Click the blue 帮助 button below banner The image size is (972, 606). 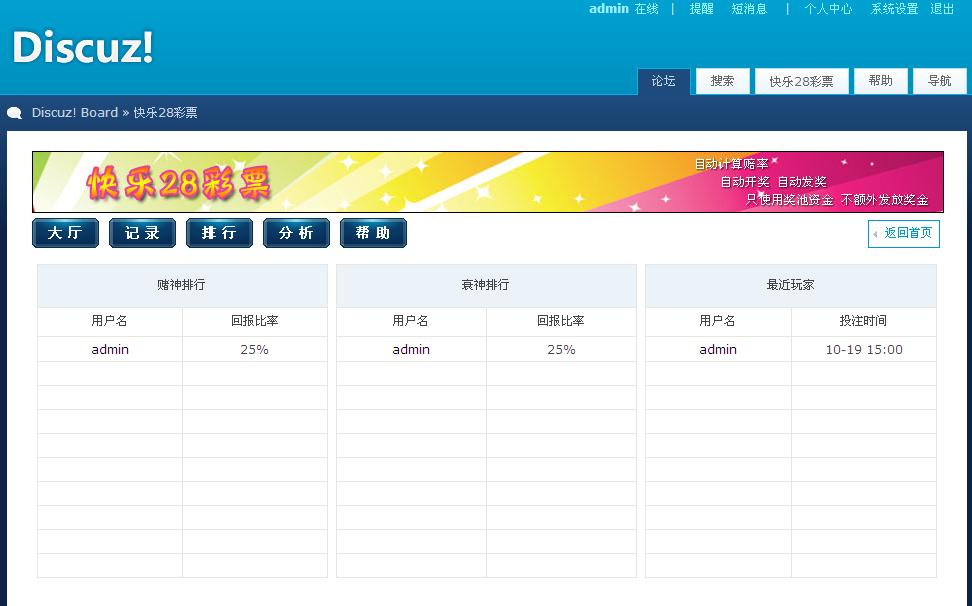click(x=373, y=233)
